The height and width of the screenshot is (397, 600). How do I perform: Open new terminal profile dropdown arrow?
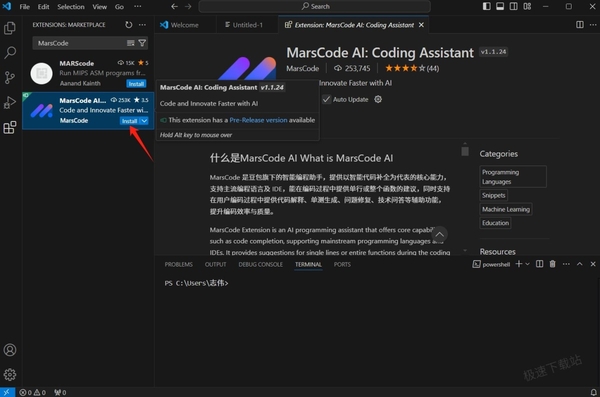coord(527,264)
